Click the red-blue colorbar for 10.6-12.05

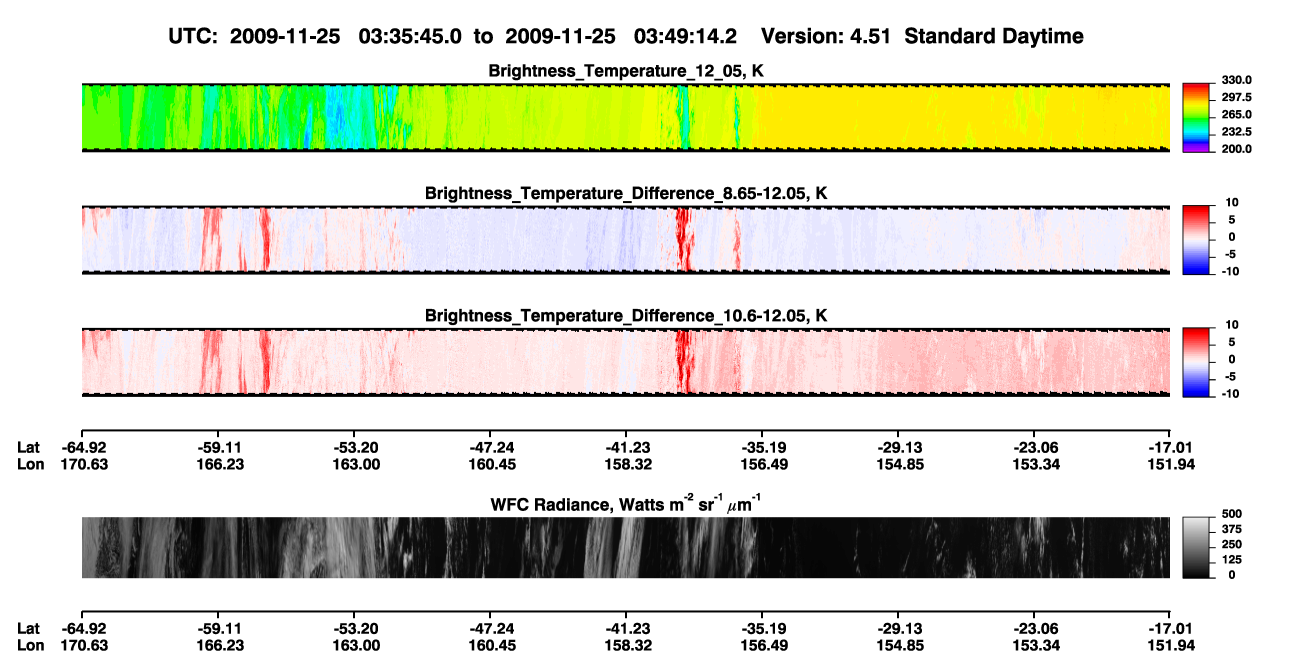pos(1196,362)
